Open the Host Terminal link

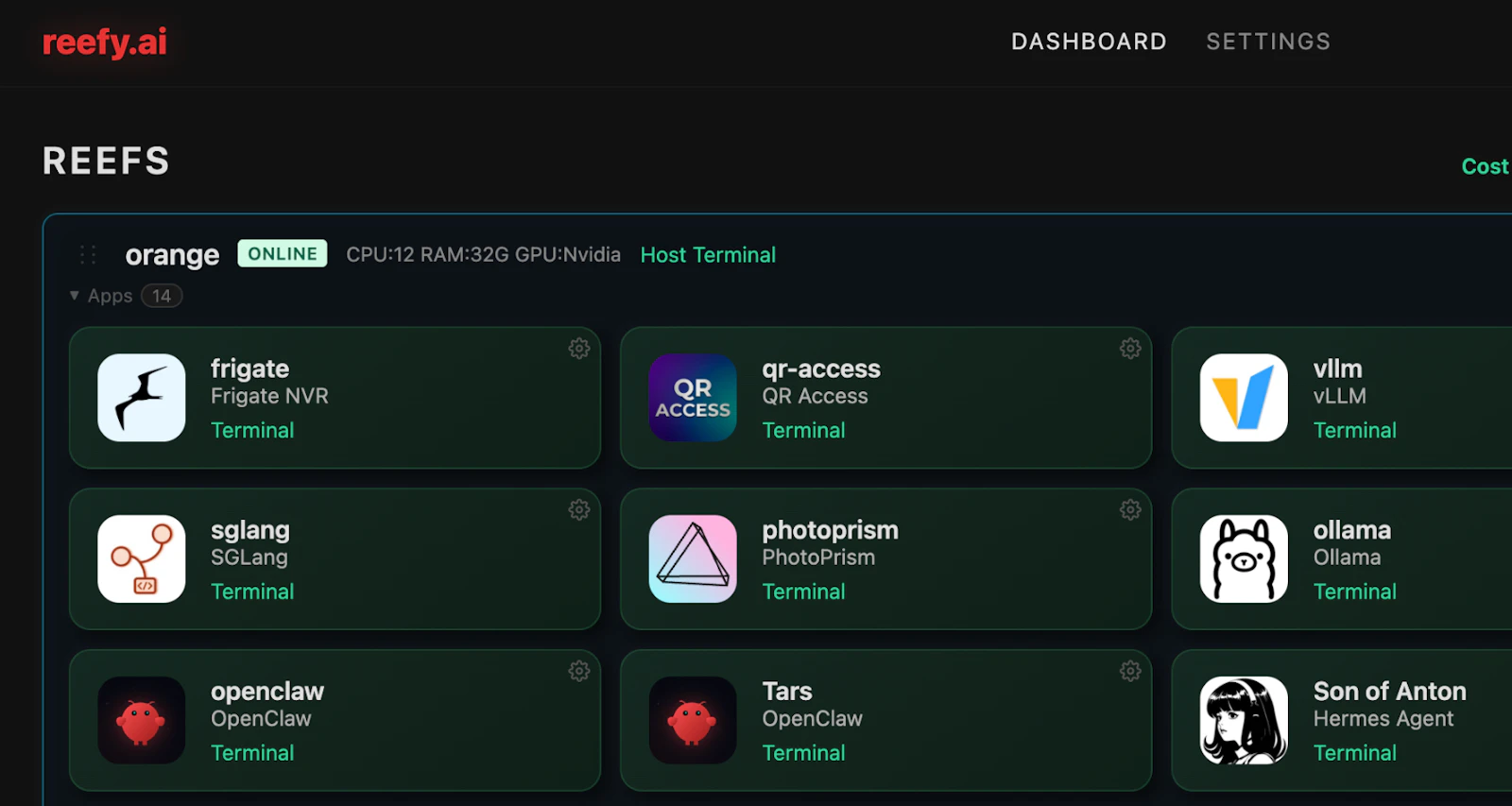[x=708, y=255]
